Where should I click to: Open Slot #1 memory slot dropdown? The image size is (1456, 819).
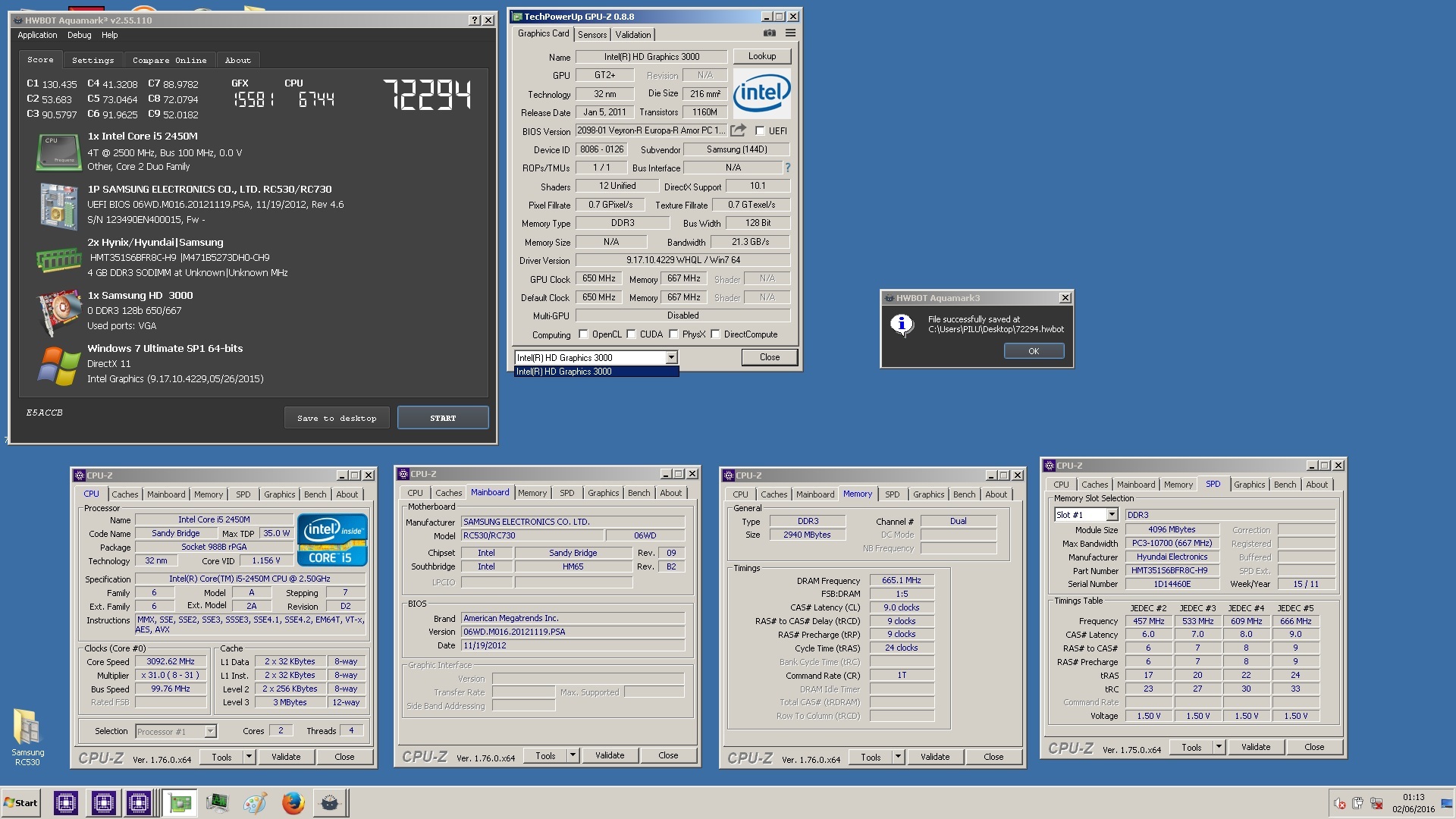point(1112,515)
